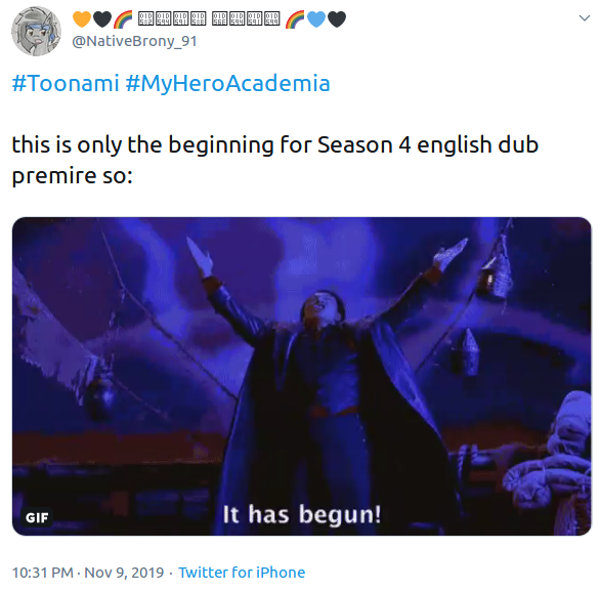Expand the tweet options chevron

[x=584, y=18]
